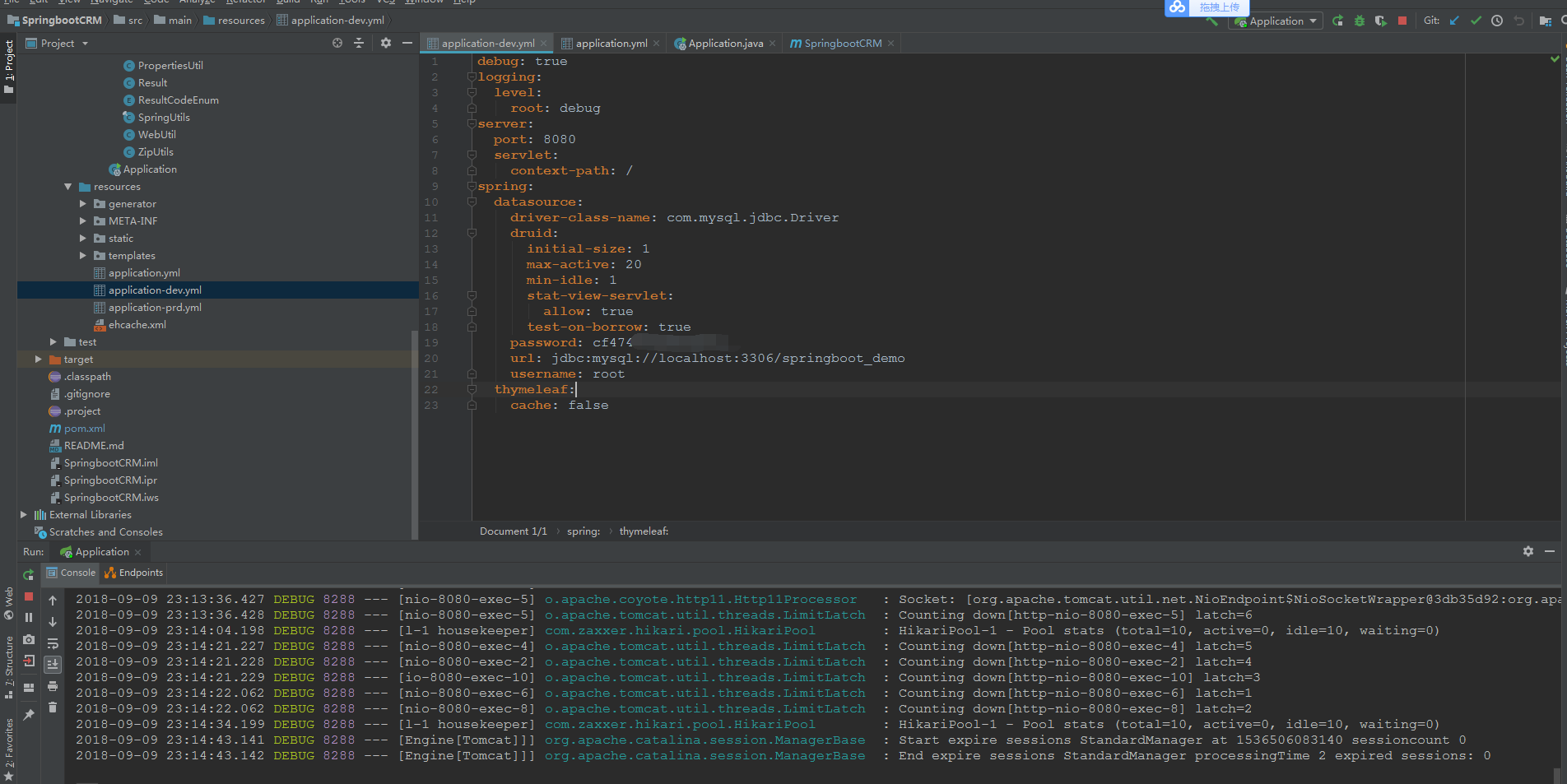Switch to Application.java editor tab
The image size is (1567, 784).
click(725, 43)
